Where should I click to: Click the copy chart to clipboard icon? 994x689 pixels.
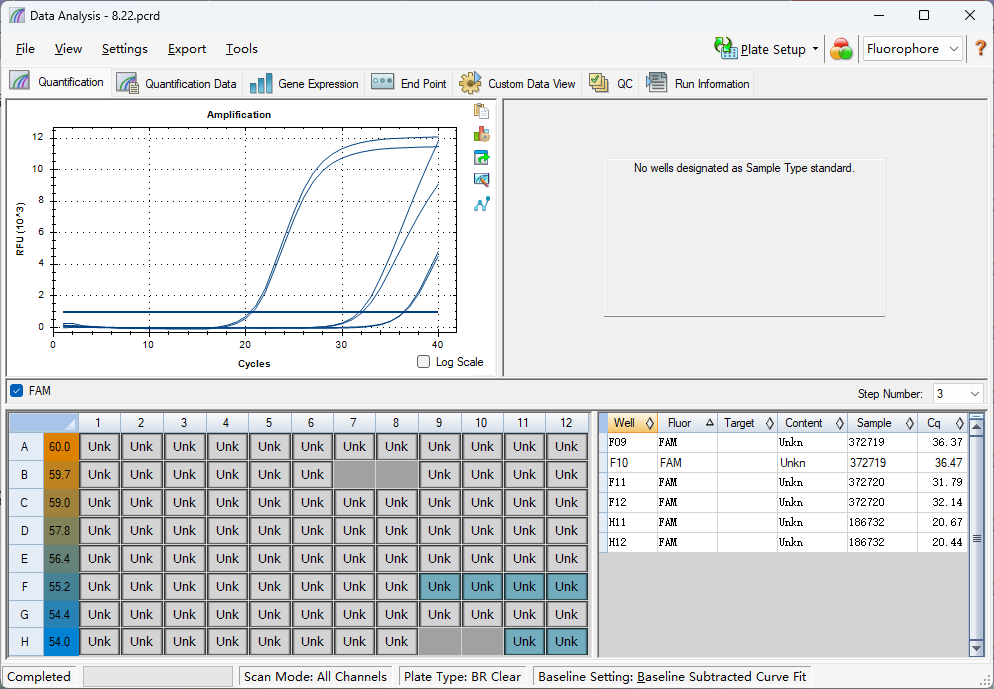pos(481,111)
